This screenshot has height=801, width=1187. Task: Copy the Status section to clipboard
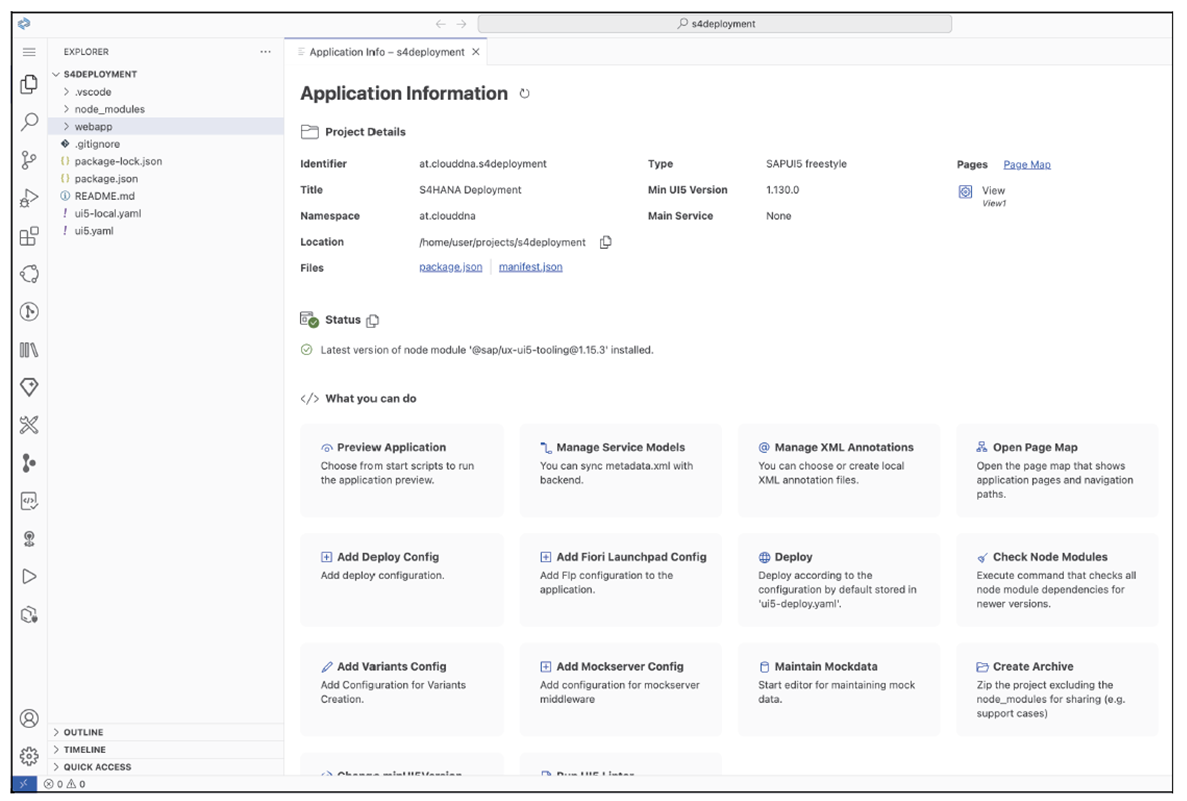click(372, 320)
